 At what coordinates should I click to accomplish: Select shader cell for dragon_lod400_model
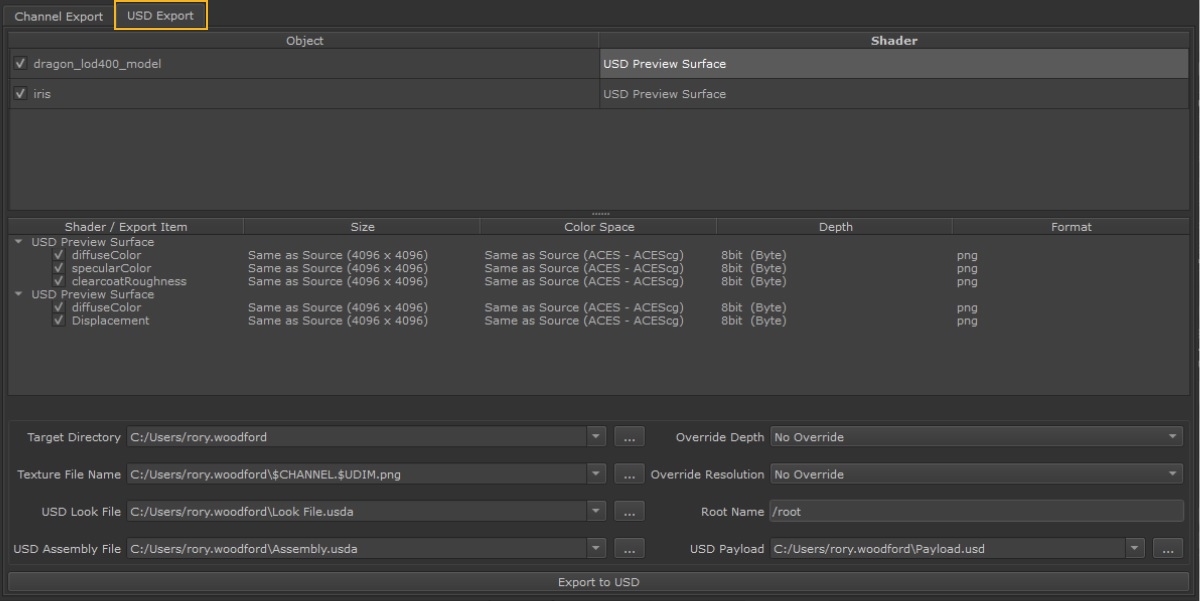click(x=894, y=64)
